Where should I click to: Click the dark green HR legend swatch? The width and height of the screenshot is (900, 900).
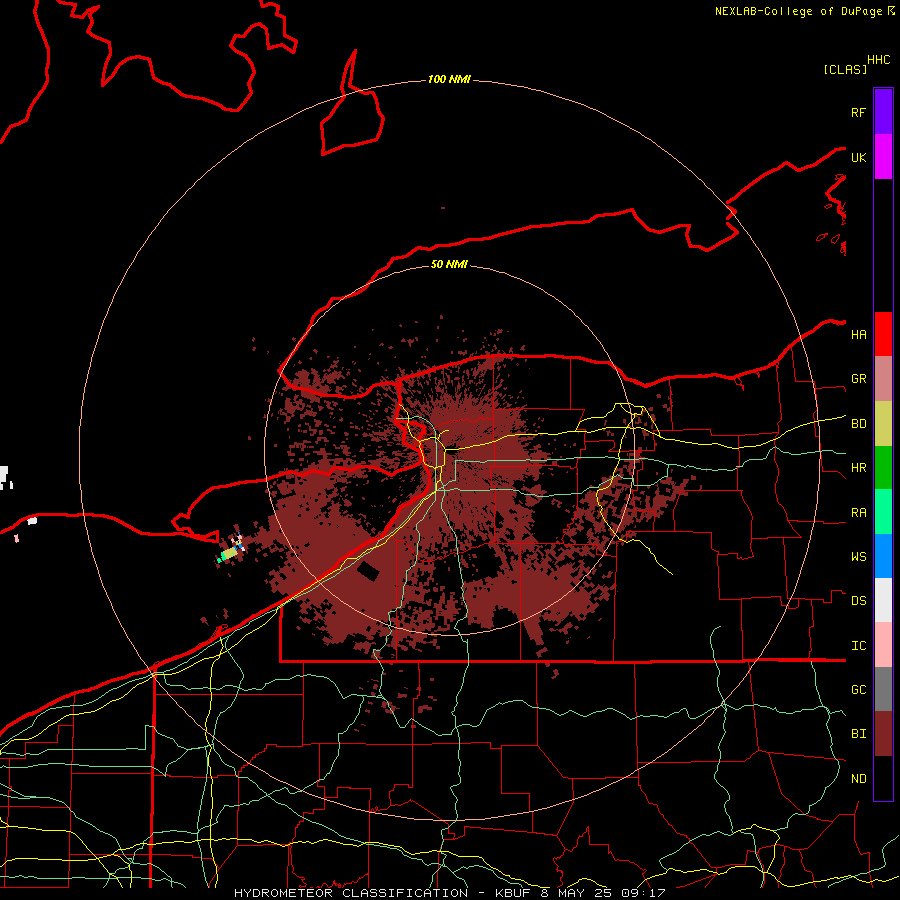883,468
